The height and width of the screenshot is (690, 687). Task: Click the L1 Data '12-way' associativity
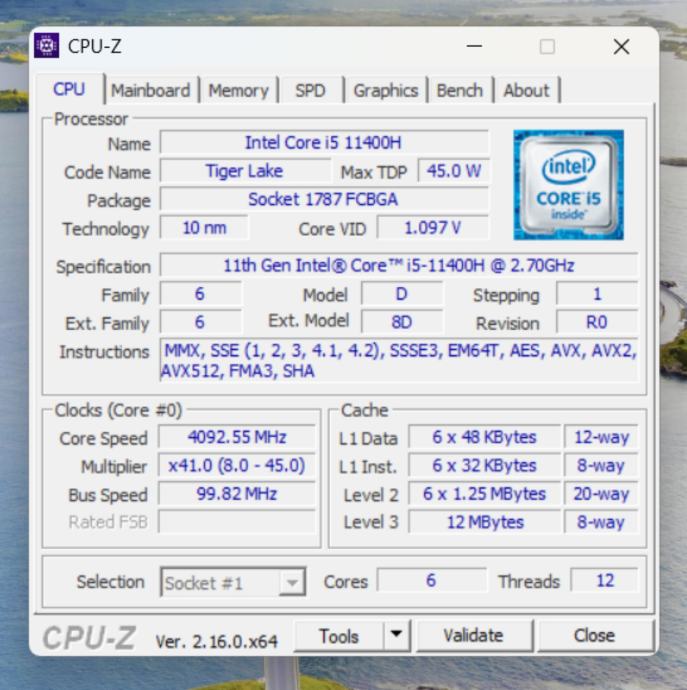pos(601,437)
